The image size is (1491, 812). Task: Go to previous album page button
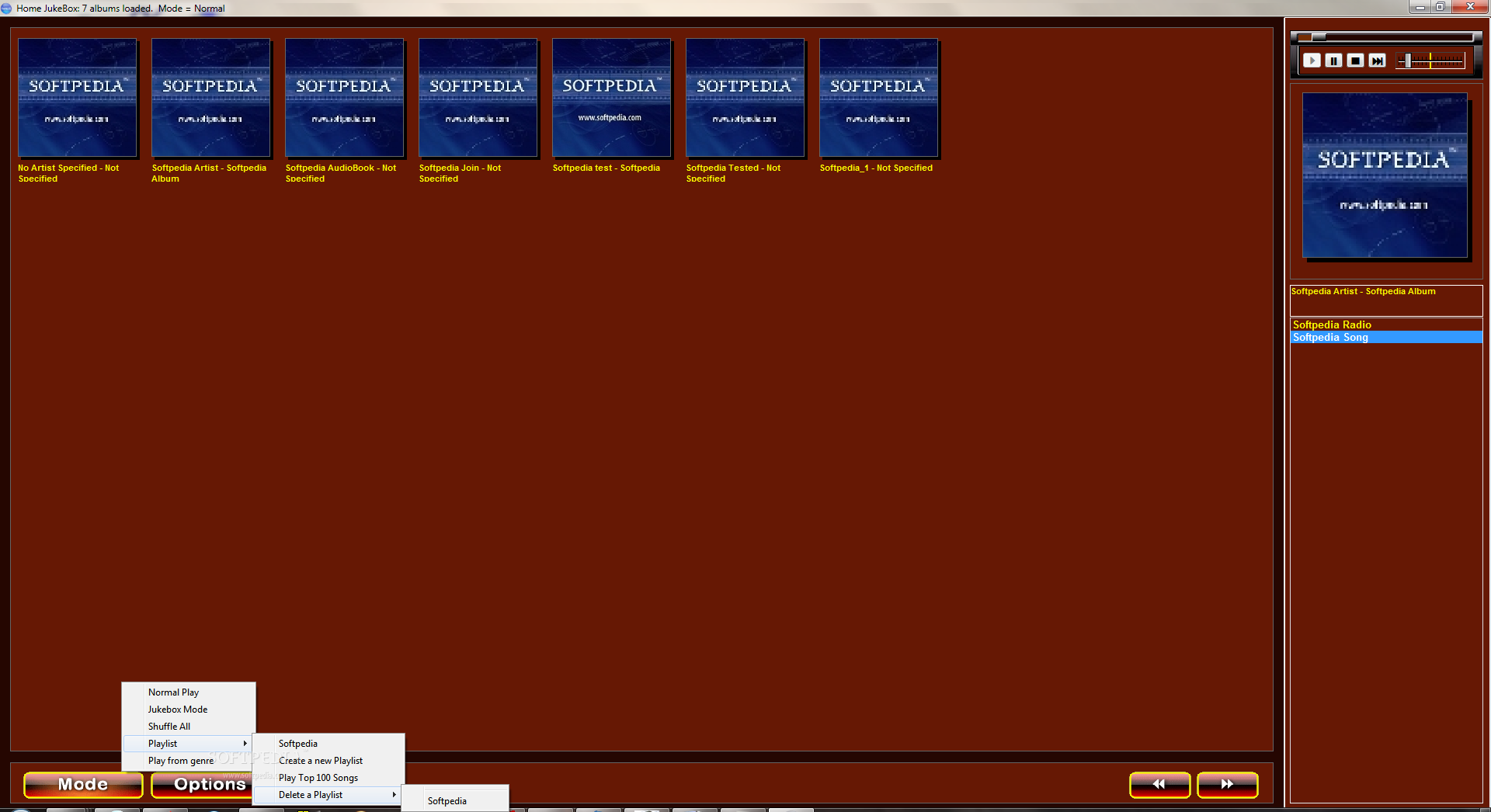click(1159, 785)
